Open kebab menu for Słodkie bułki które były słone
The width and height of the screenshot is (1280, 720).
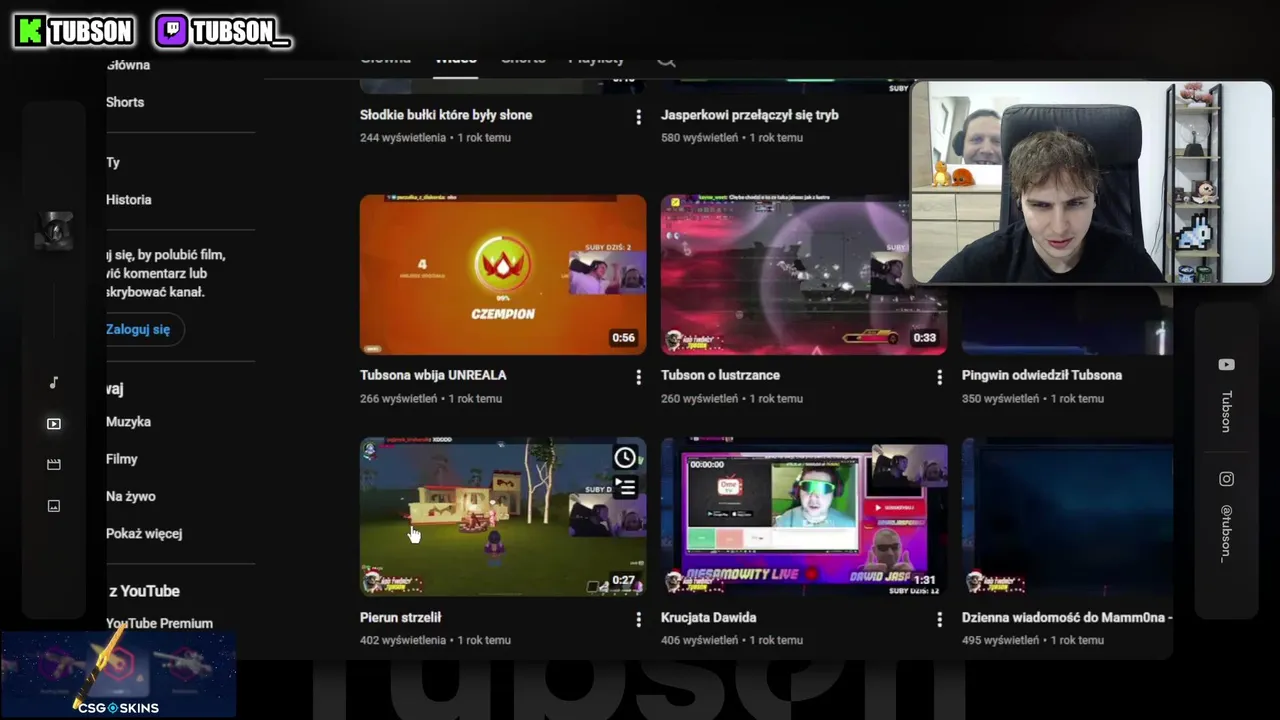(x=638, y=118)
